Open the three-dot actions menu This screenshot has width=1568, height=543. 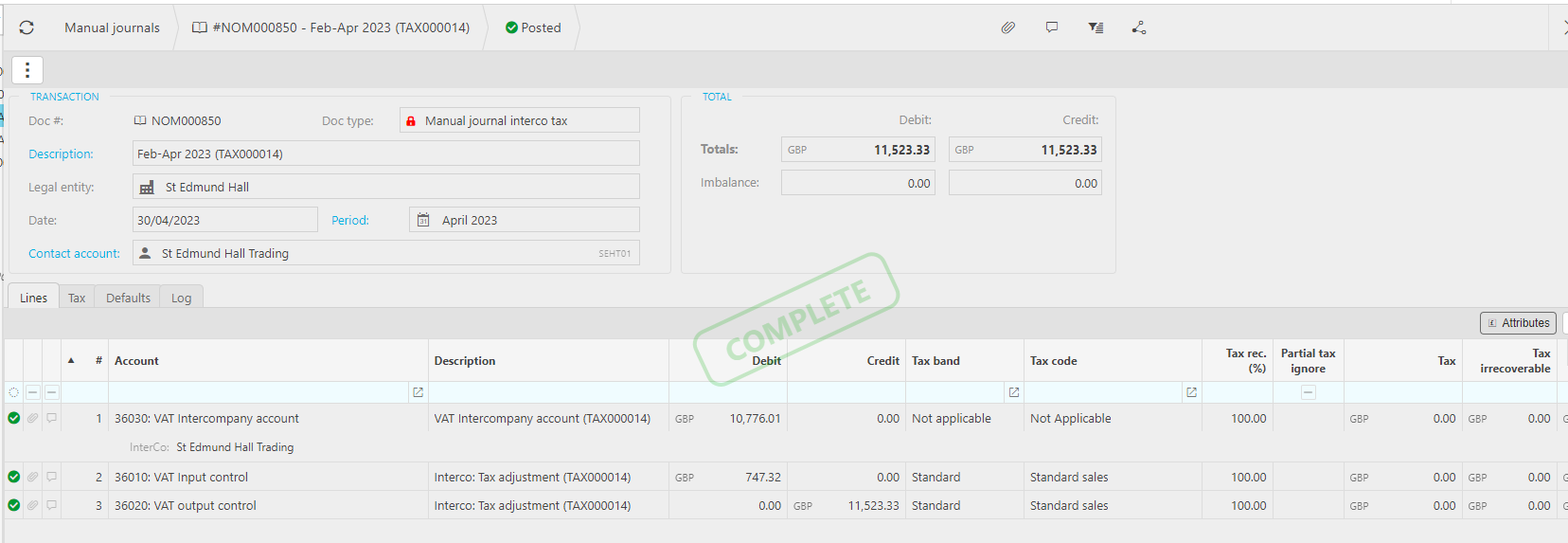point(27,70)
